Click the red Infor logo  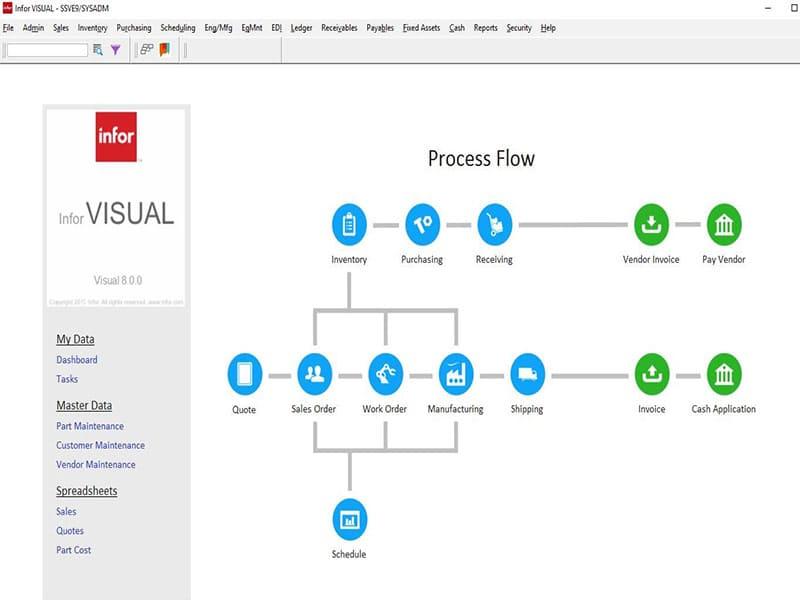coord(116,137)
